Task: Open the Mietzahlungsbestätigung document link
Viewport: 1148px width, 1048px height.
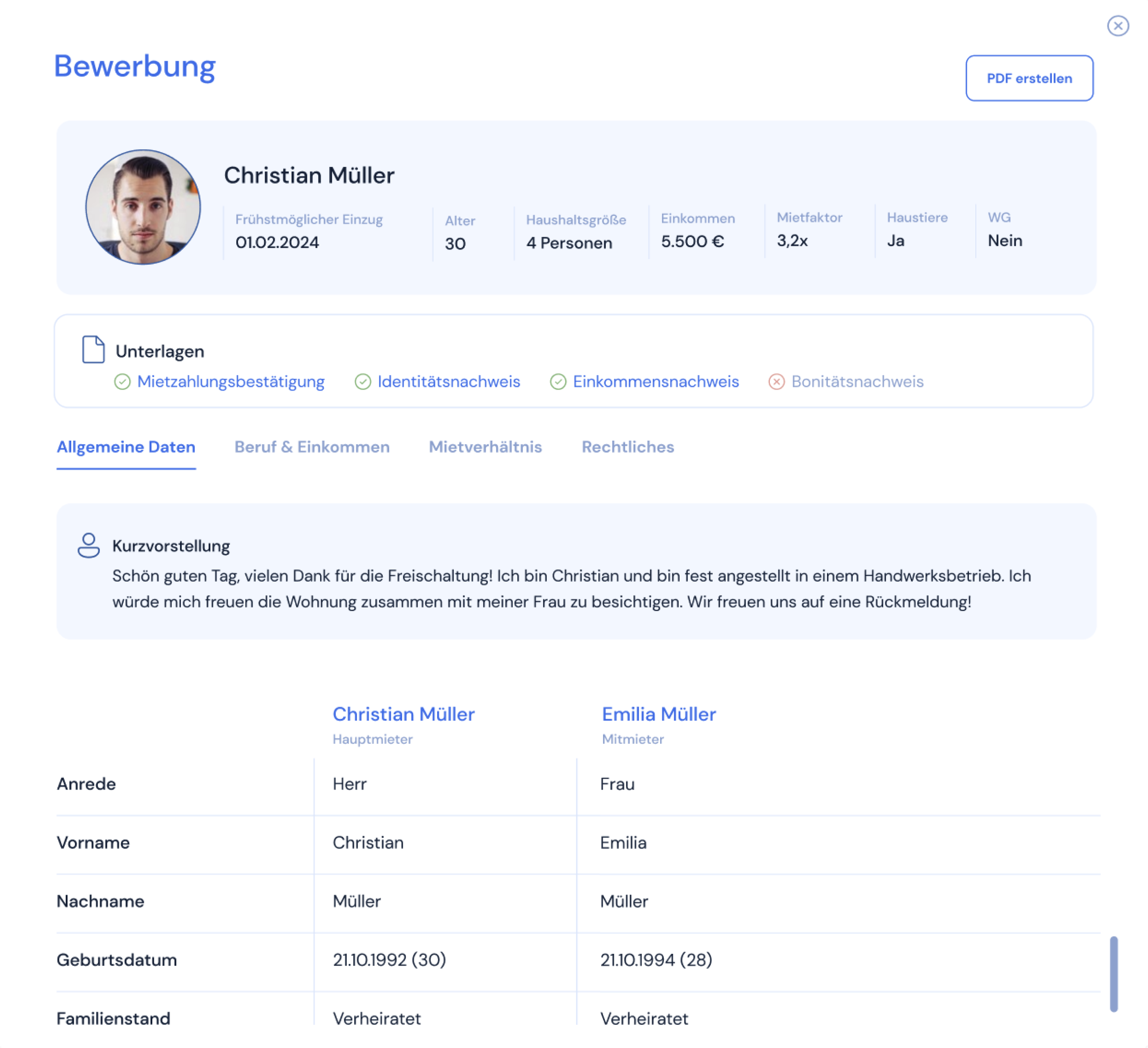Action: point(231,381)
